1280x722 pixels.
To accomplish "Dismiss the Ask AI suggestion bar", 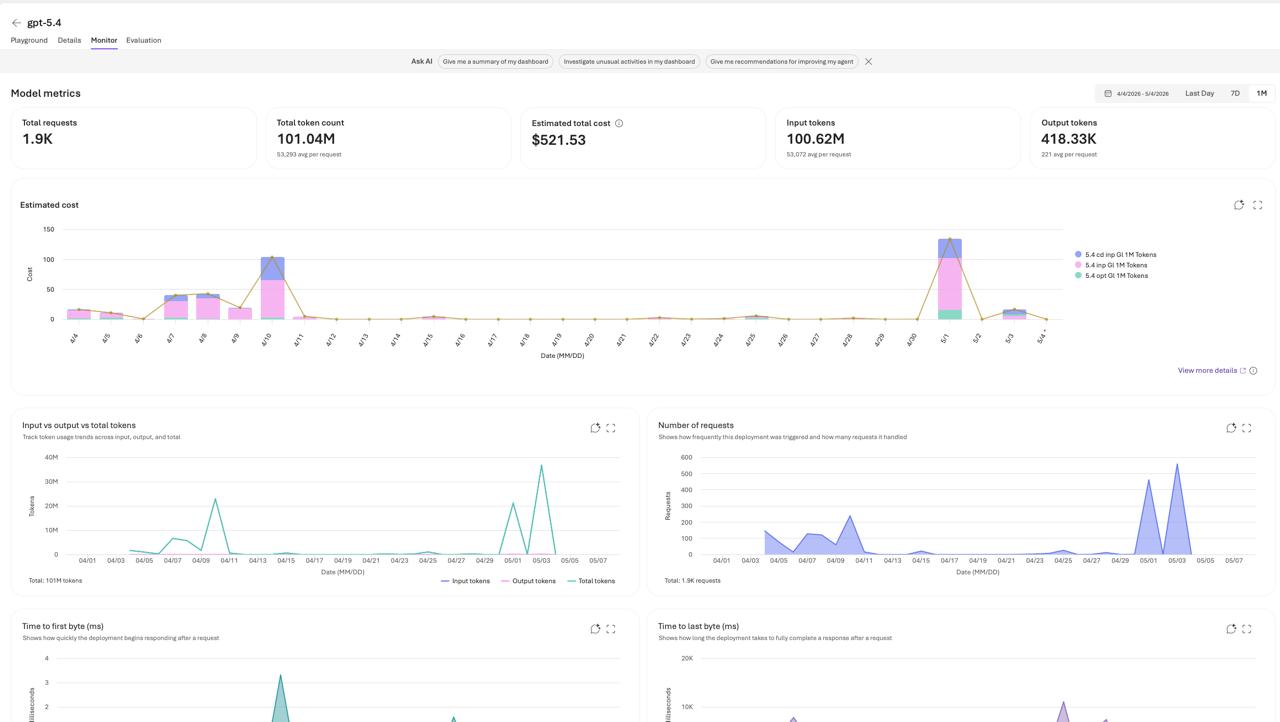I will coord(868,62).
